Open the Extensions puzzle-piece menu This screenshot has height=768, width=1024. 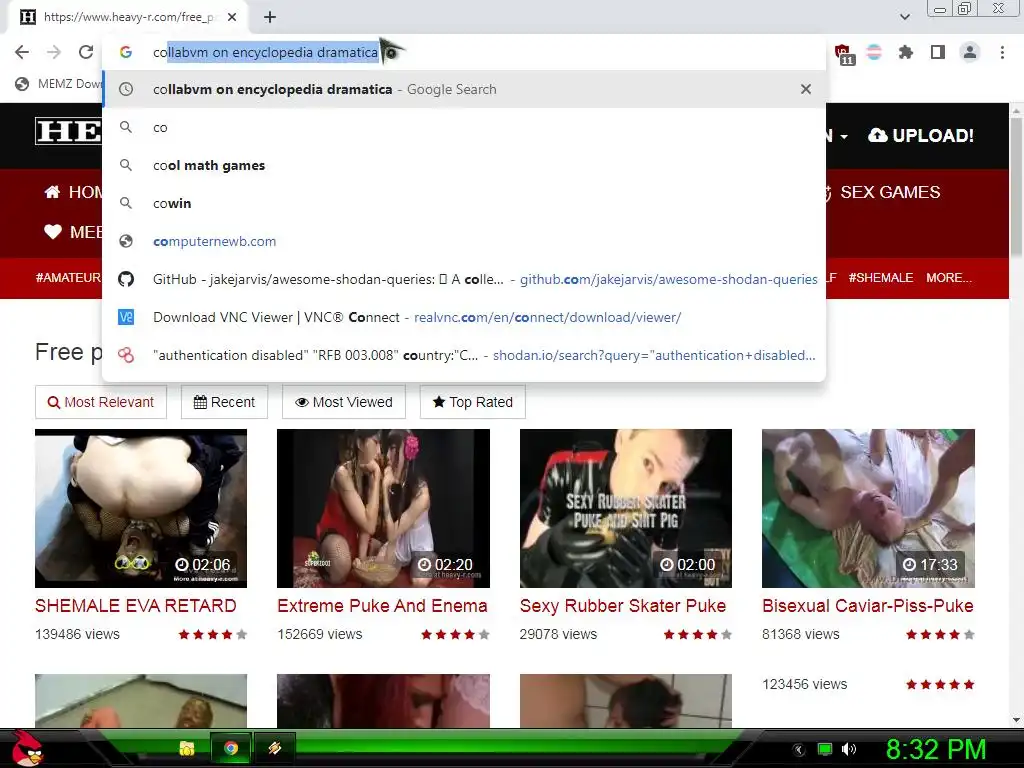click(906, 52)
